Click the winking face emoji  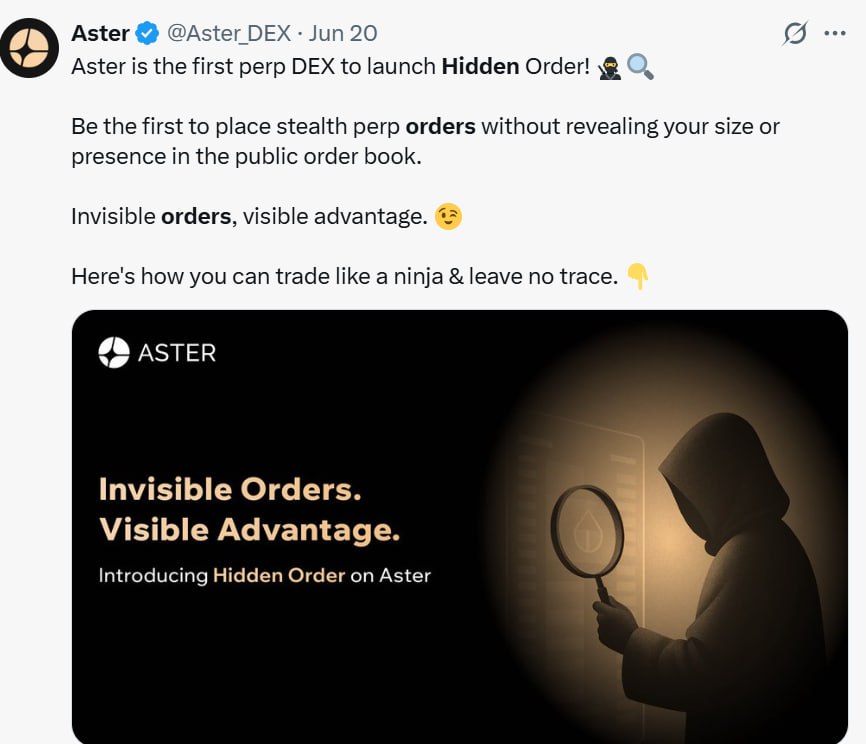pyautogui.click(x=449, y=216)
